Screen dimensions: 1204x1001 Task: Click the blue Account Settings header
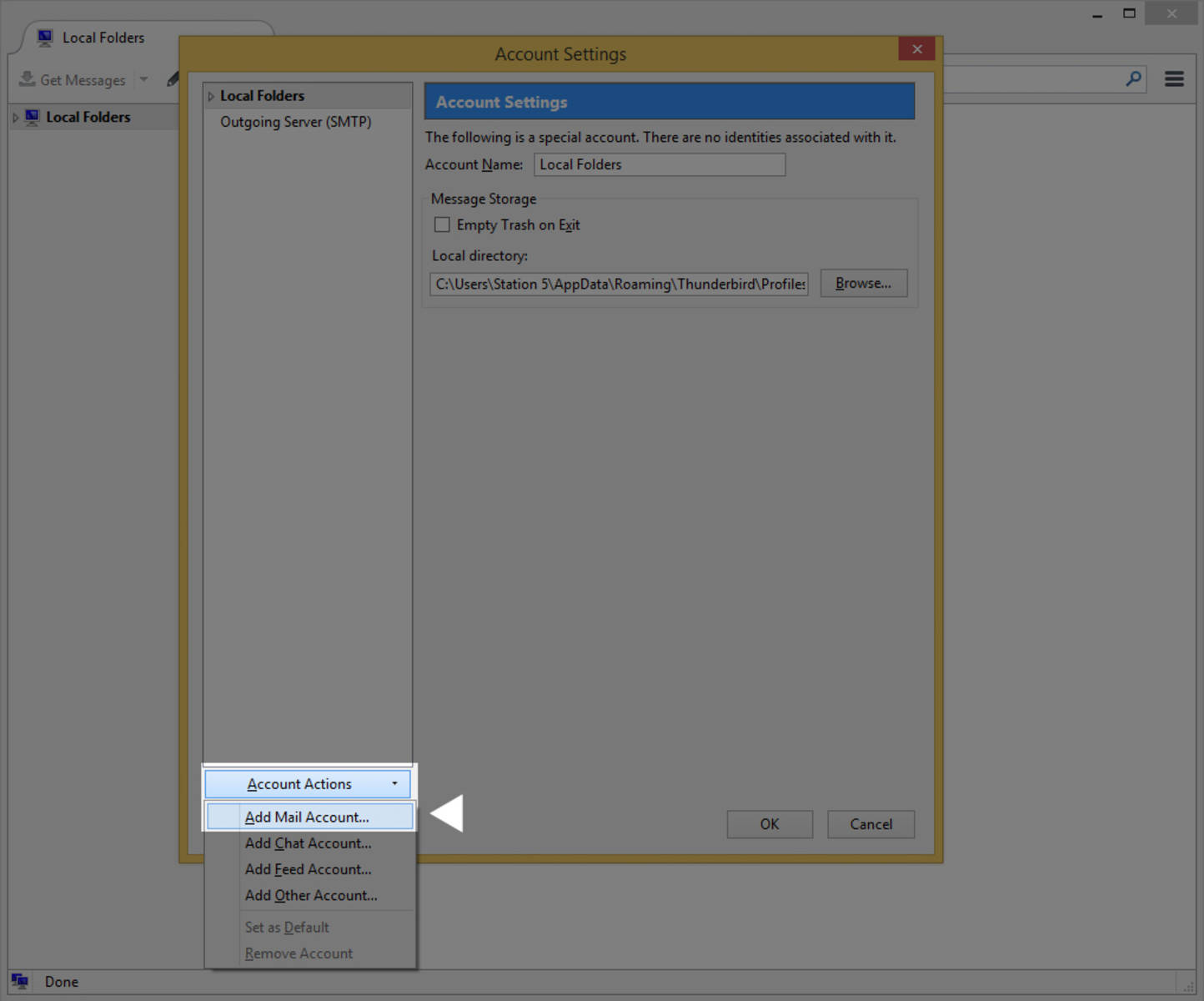point(670,102)
